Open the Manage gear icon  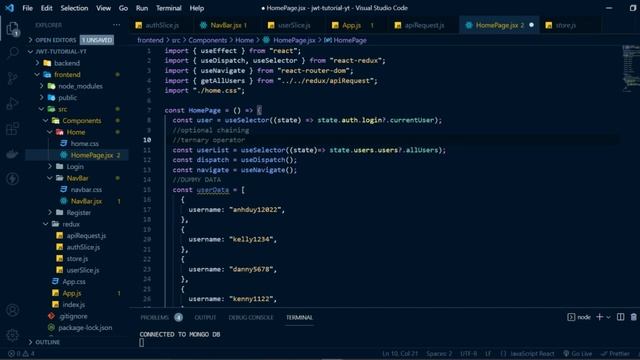tap(13, 335)
